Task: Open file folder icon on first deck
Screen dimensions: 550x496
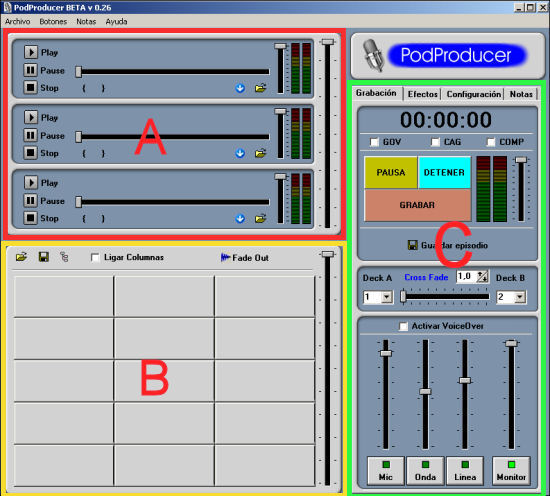Action: (x=261, y=88)
